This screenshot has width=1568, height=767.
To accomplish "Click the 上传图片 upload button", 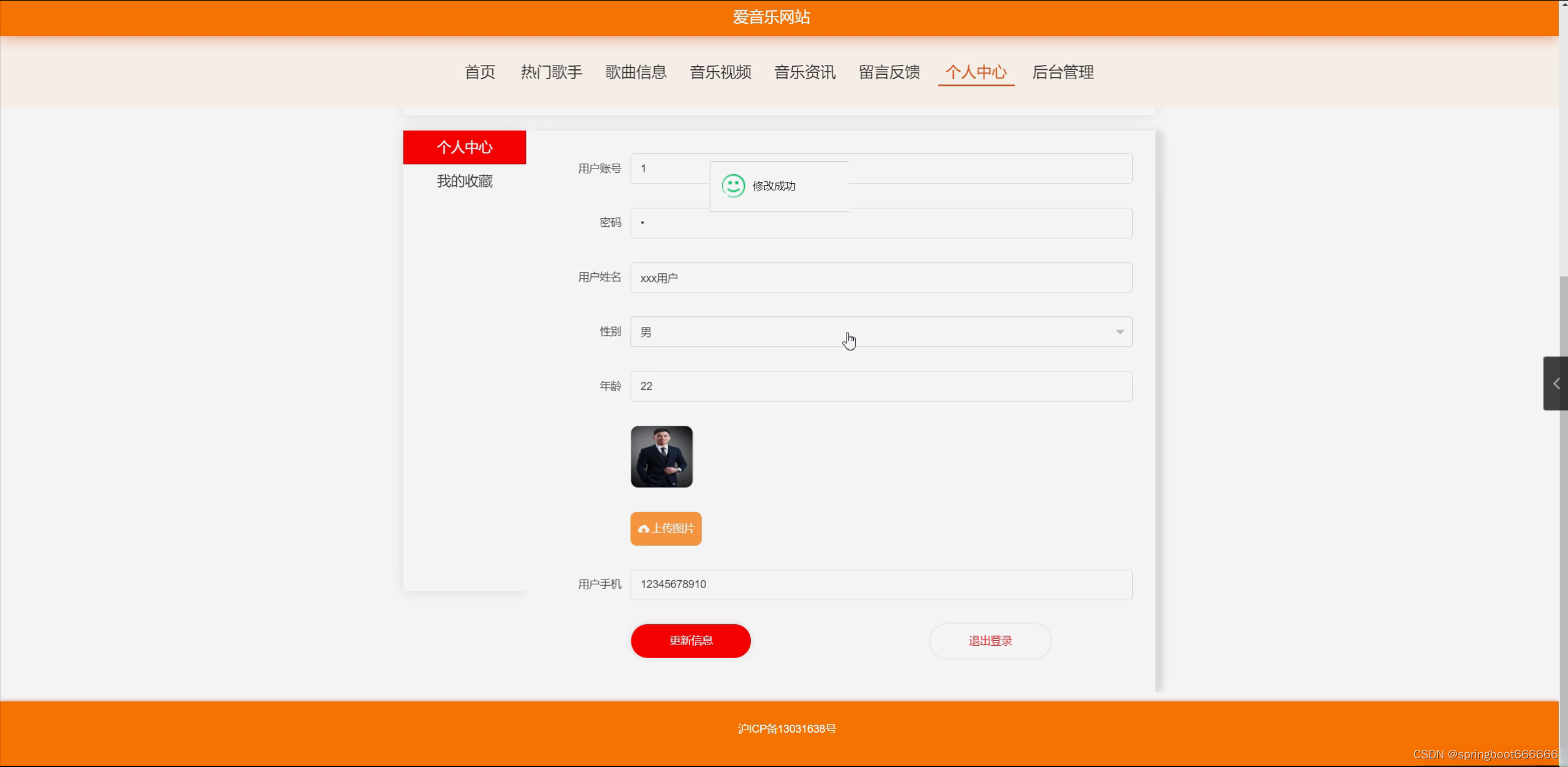I will [666, 529].
